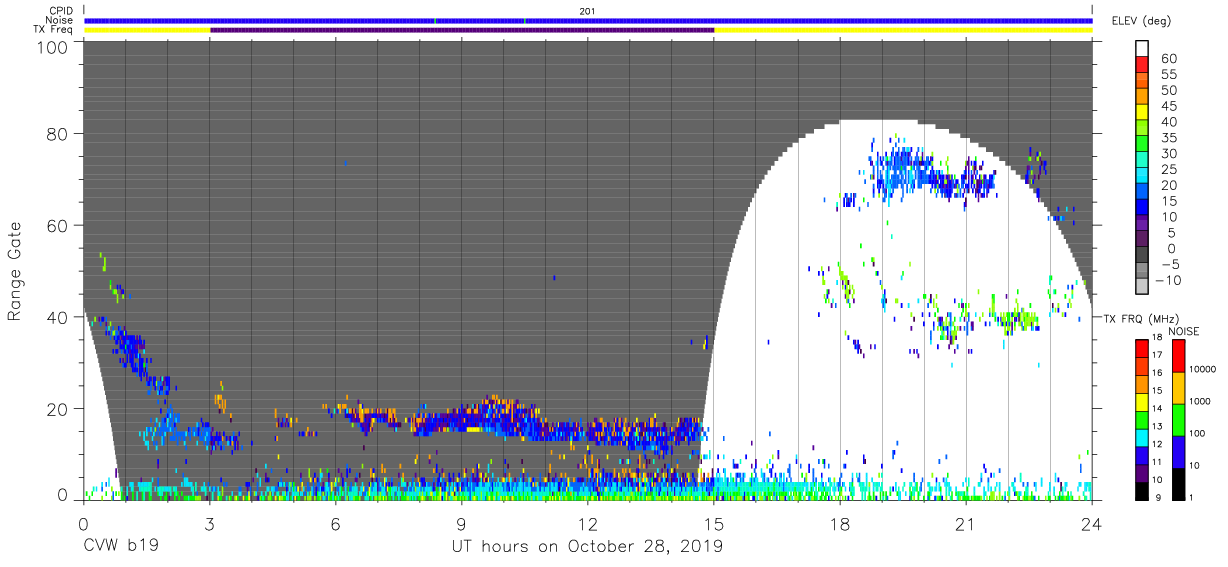
Task: Click the '35' label on the ELEV colorbar
Action: [x=1168, y=138]
